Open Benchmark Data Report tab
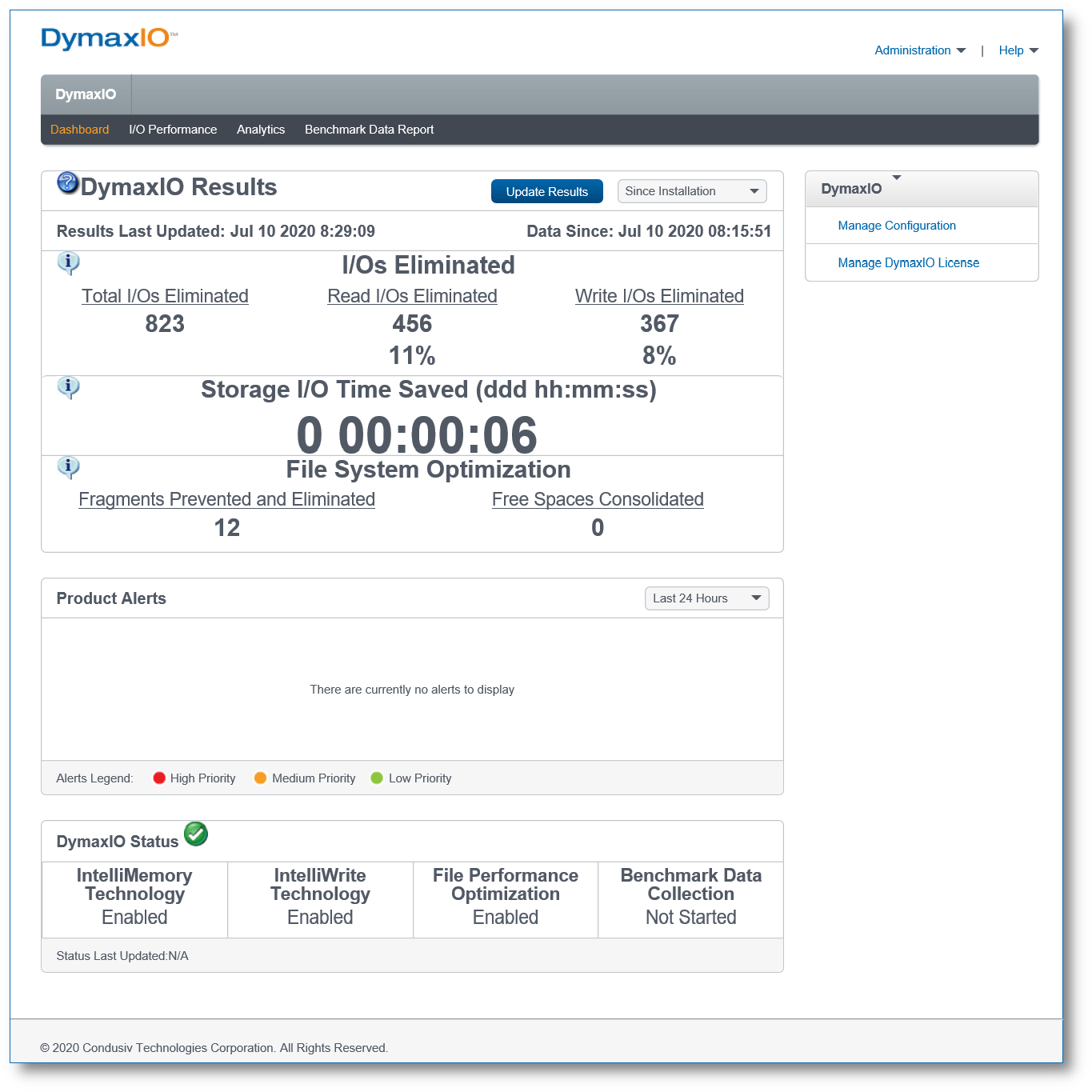Image resolution: width=1092 pixels, height=1092 pixels. coord(369,130)
